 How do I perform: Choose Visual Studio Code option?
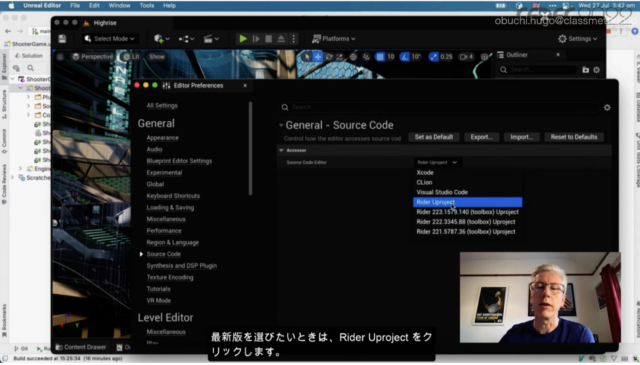[442, 192]
